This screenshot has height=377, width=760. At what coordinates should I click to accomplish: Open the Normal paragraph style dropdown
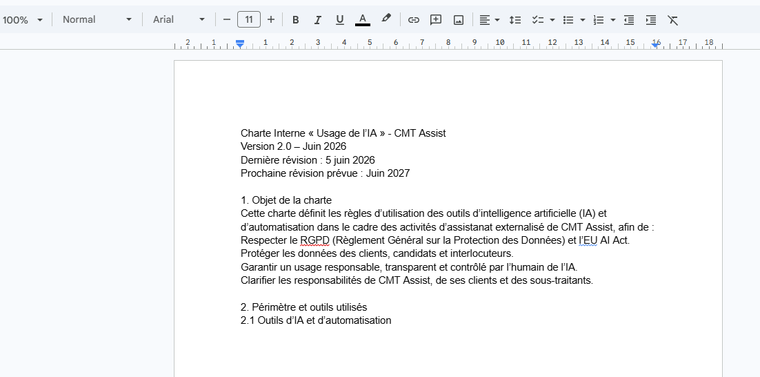97,20
